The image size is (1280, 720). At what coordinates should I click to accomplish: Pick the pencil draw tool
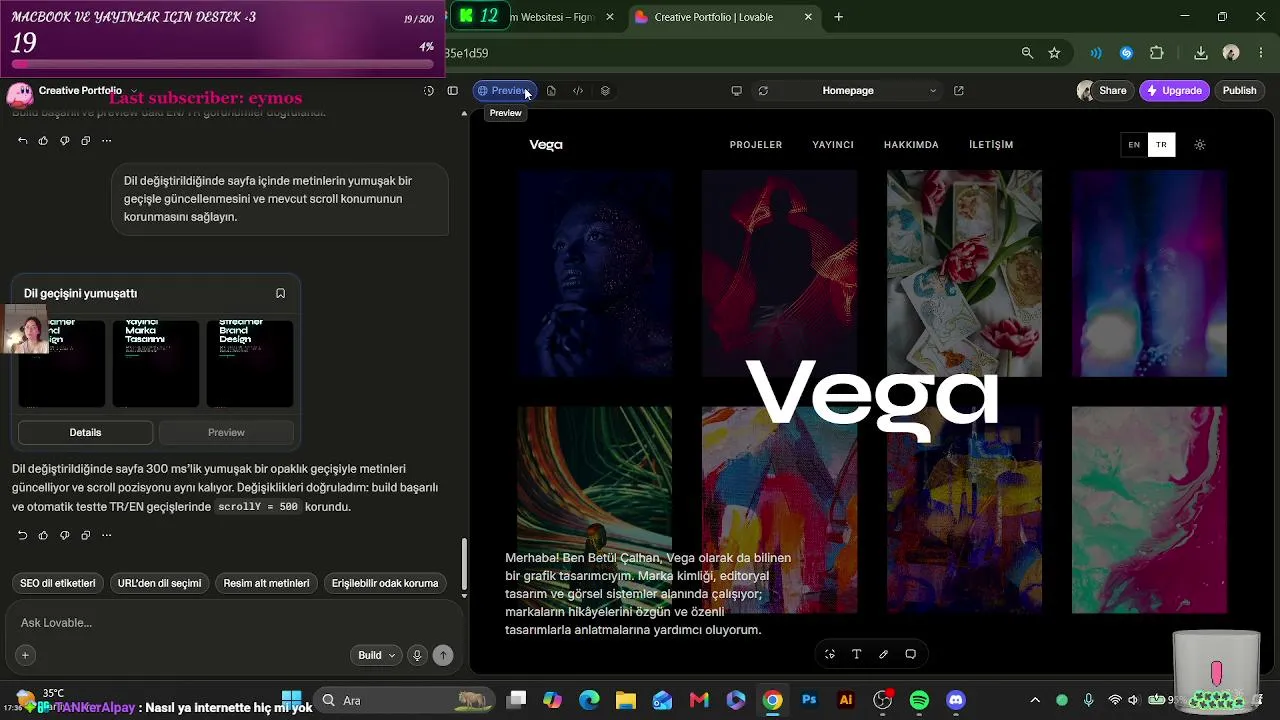883,654
